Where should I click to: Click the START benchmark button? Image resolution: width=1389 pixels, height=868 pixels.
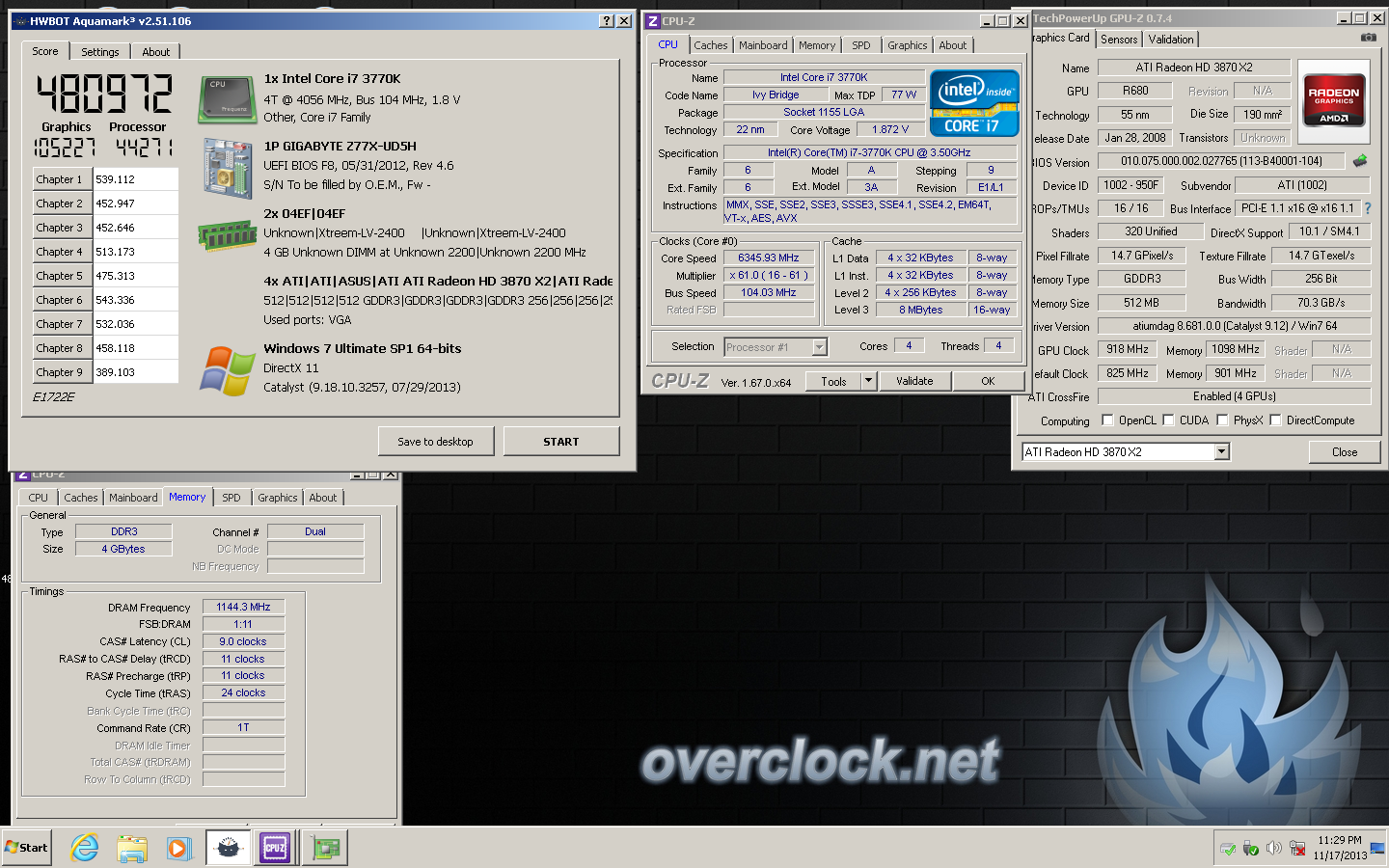click(561, 442)
